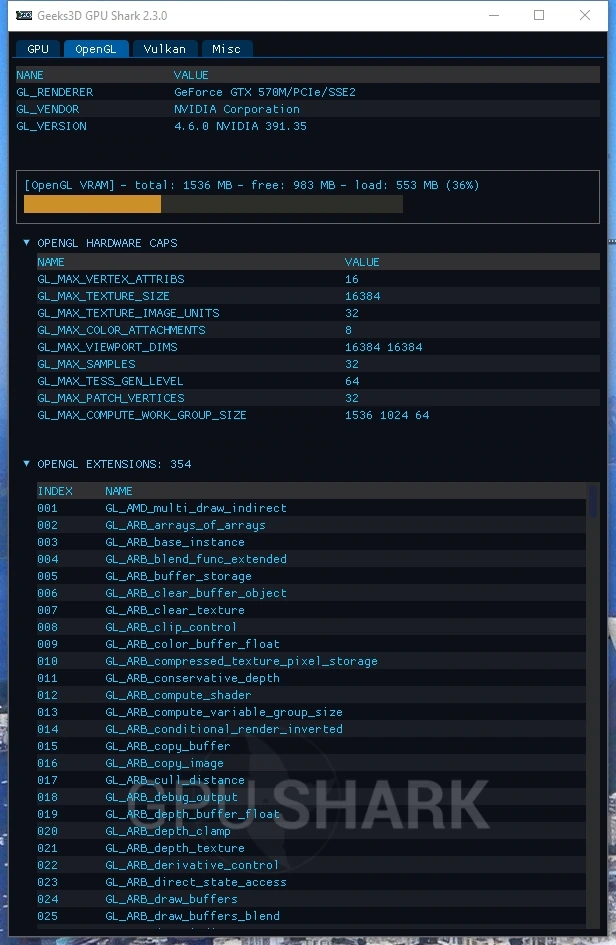Select the OpenGL tab

[95, 49]
